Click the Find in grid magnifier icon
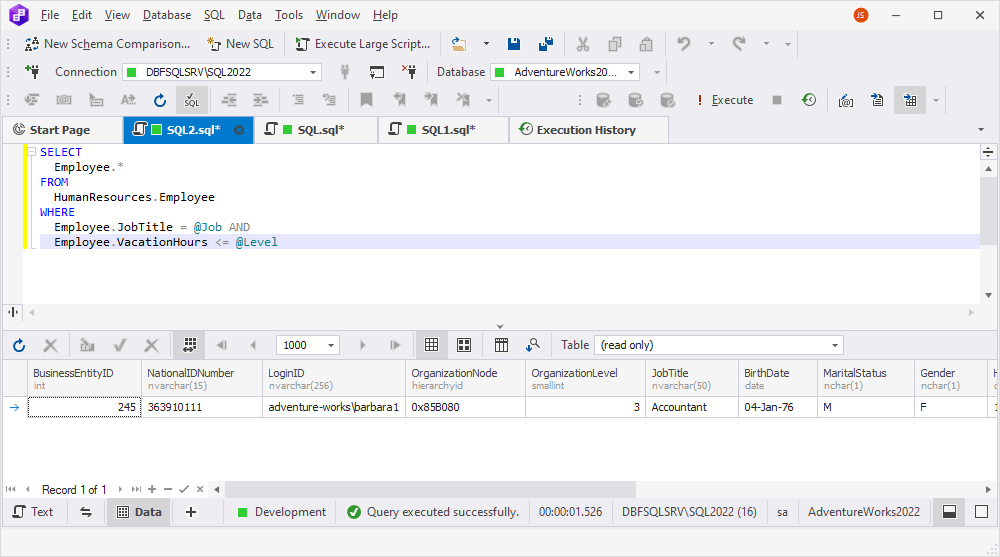This screenshot has width=1000, height=557. [x=533, y=345]
